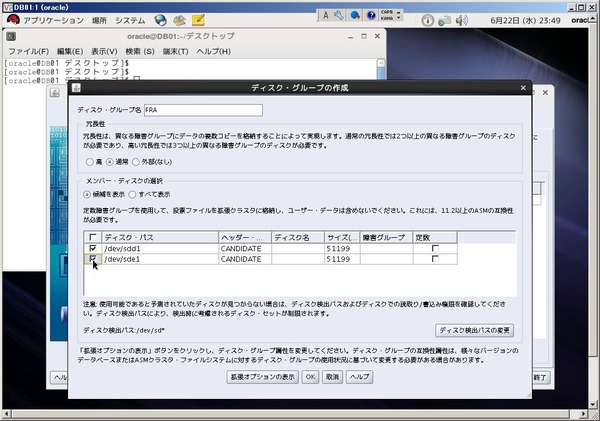Toggle the 定数 checkbox for /dev/sdd1

(435, 249)
